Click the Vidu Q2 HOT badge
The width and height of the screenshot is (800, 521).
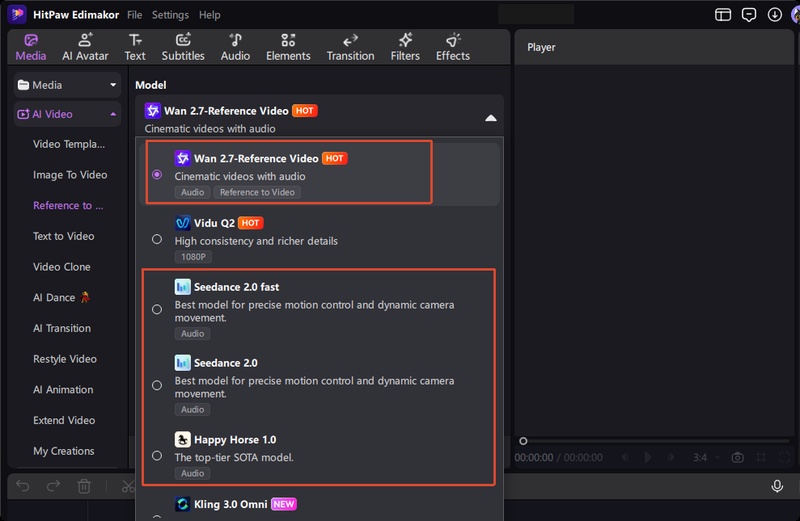(251, 223)
